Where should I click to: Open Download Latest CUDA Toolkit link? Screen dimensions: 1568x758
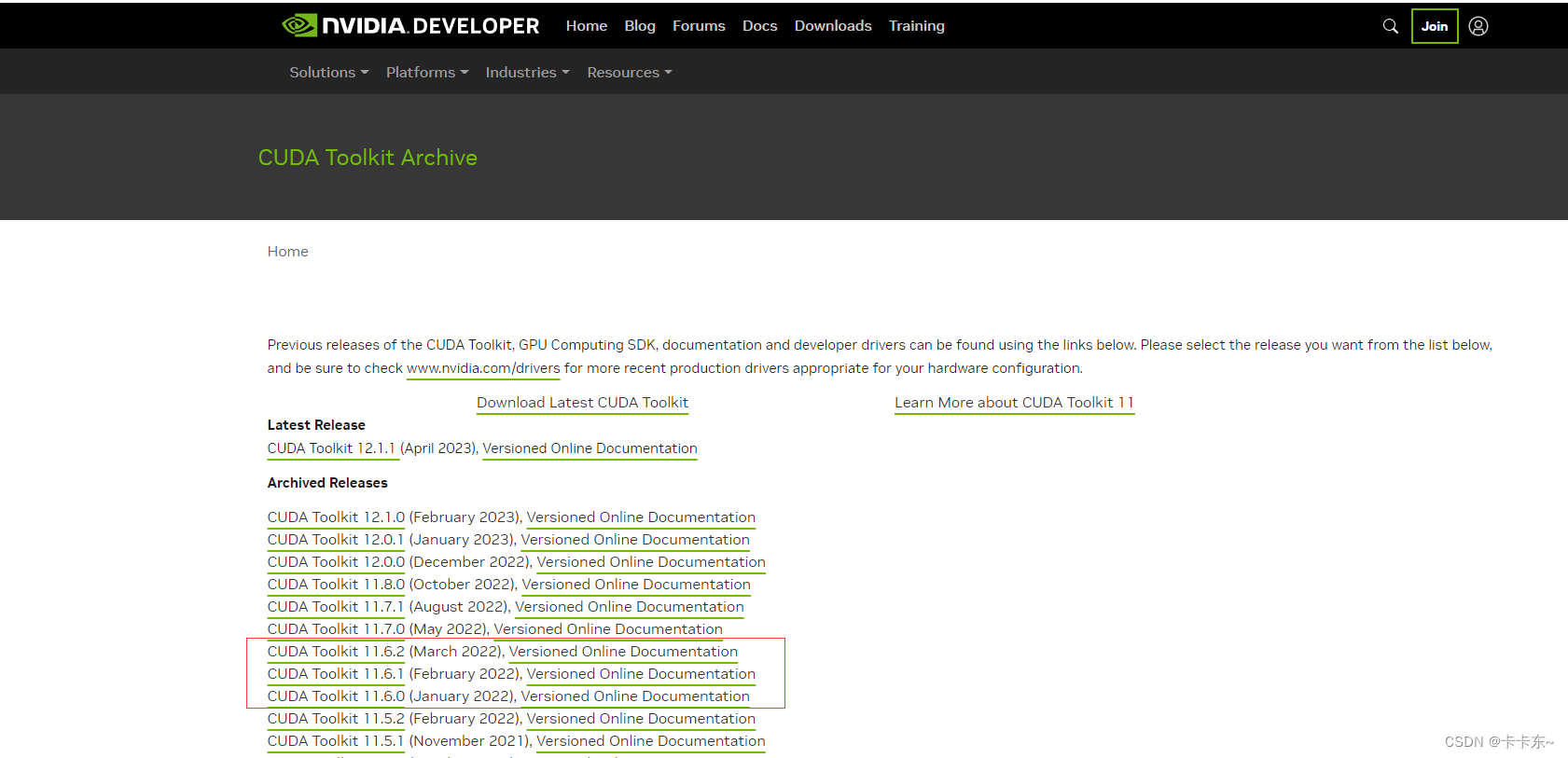[x=582, y=403]
